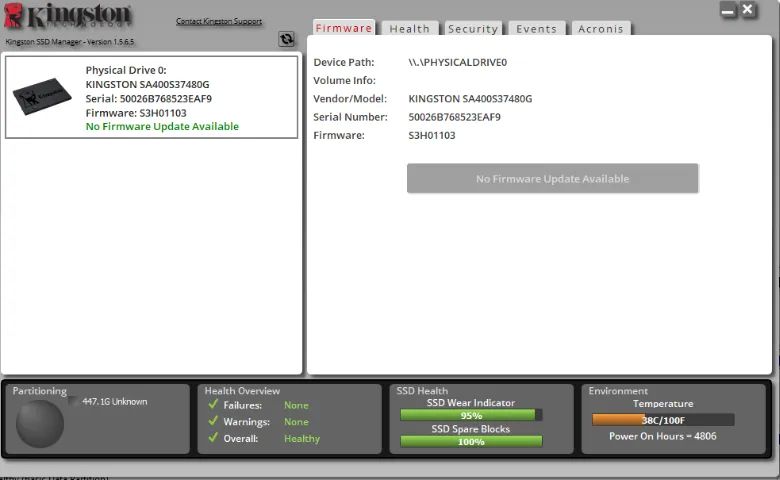
Task: Close the Kingston SSD Manager window
Action: (748, 9)
